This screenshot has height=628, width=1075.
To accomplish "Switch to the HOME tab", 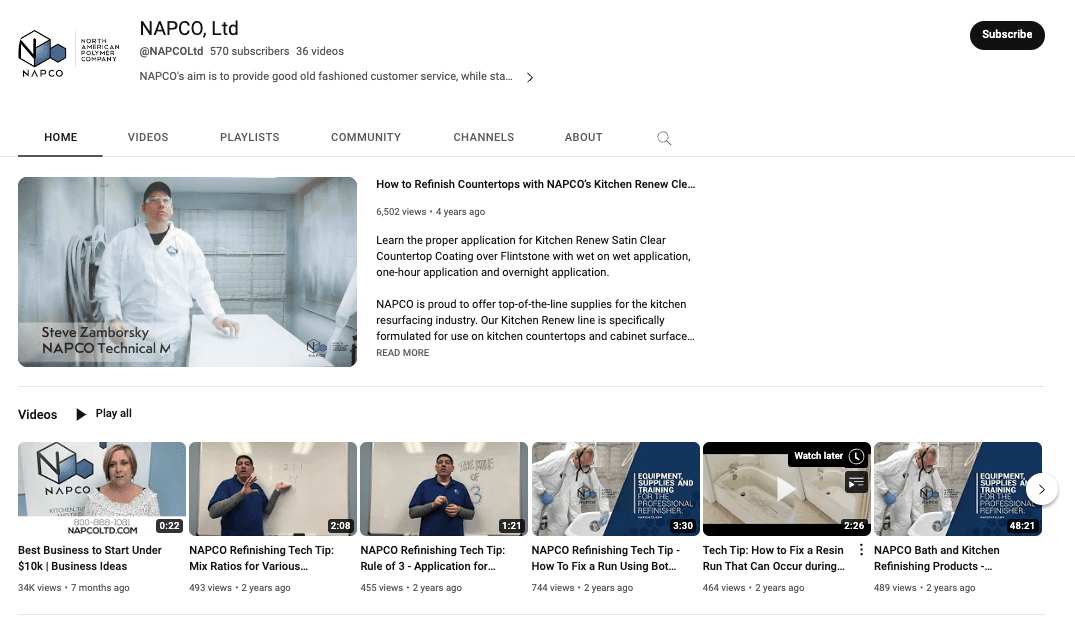I will click(x=60, y=137).
